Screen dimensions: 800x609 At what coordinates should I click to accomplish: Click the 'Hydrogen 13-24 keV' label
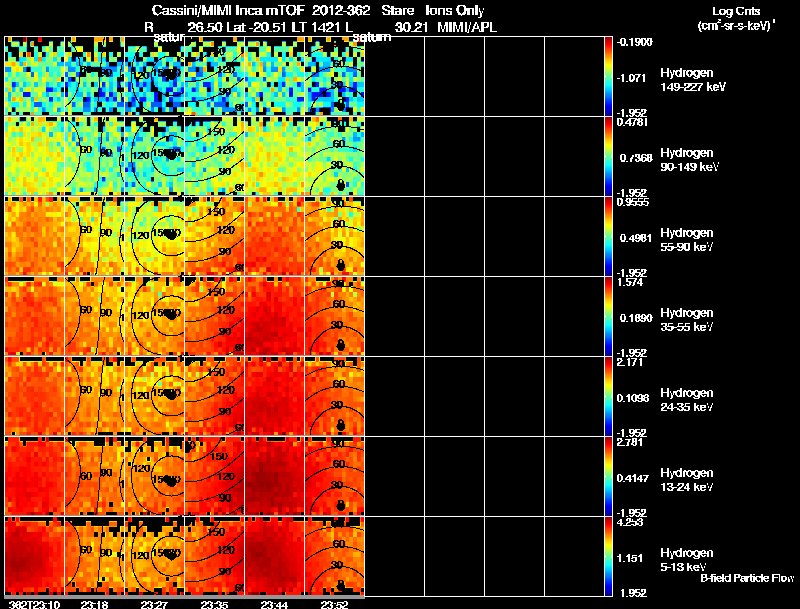tap(687, 480)
